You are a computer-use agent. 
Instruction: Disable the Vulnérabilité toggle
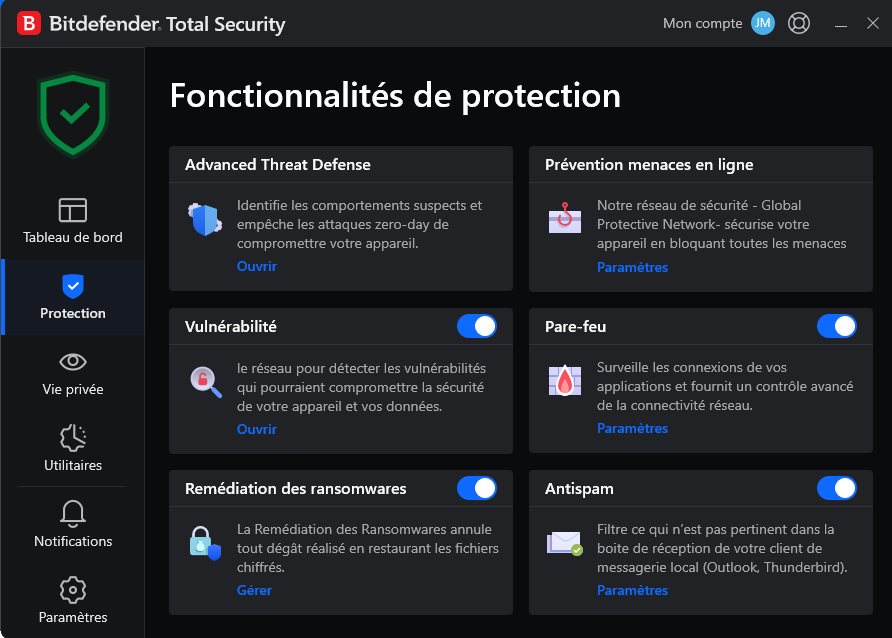tap(477, 326)
